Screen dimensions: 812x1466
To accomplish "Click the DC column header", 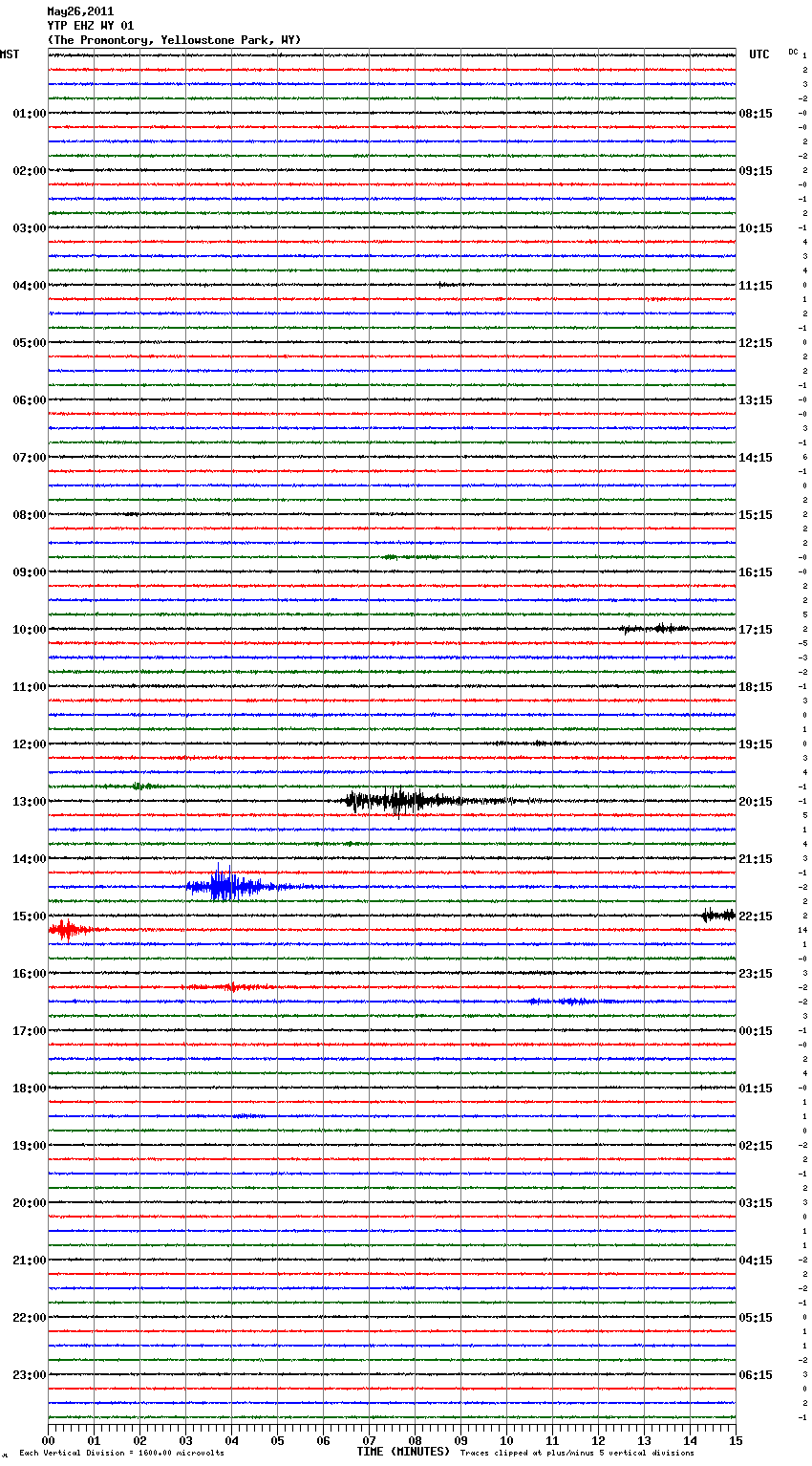I will (x=793, y=52).
